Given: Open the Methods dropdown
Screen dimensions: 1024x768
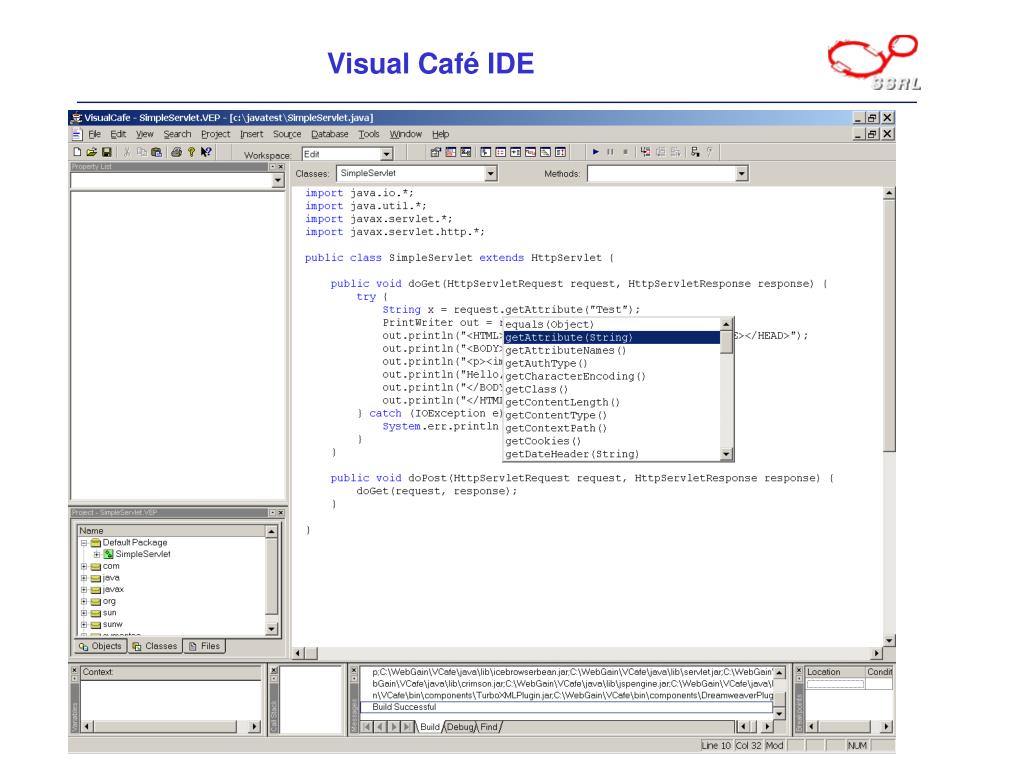Looking at the screenshot, I should [741, 174].
